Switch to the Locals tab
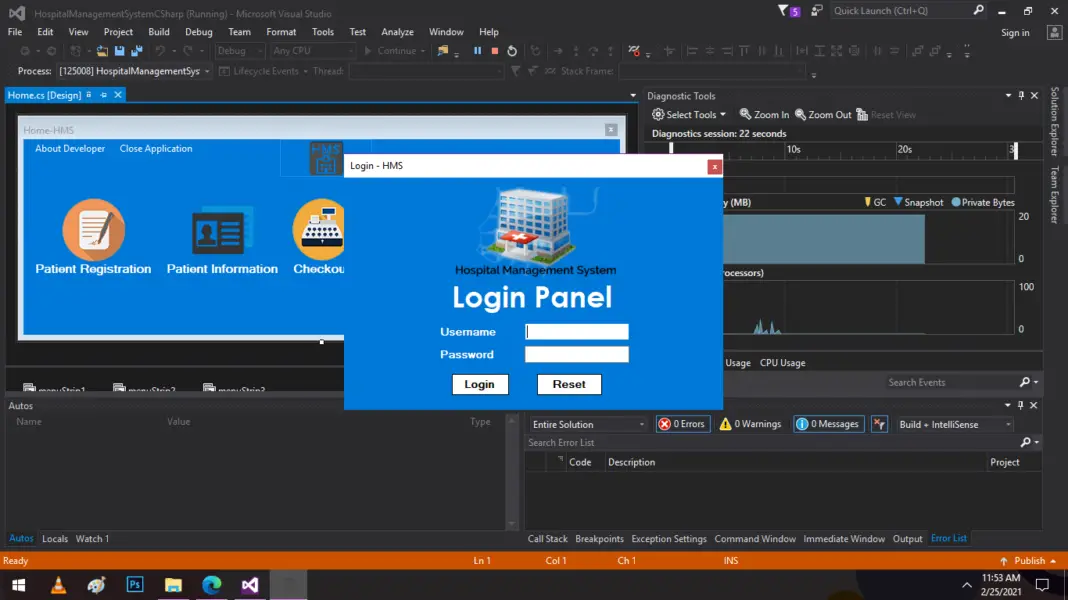 (x=54, y=539)
